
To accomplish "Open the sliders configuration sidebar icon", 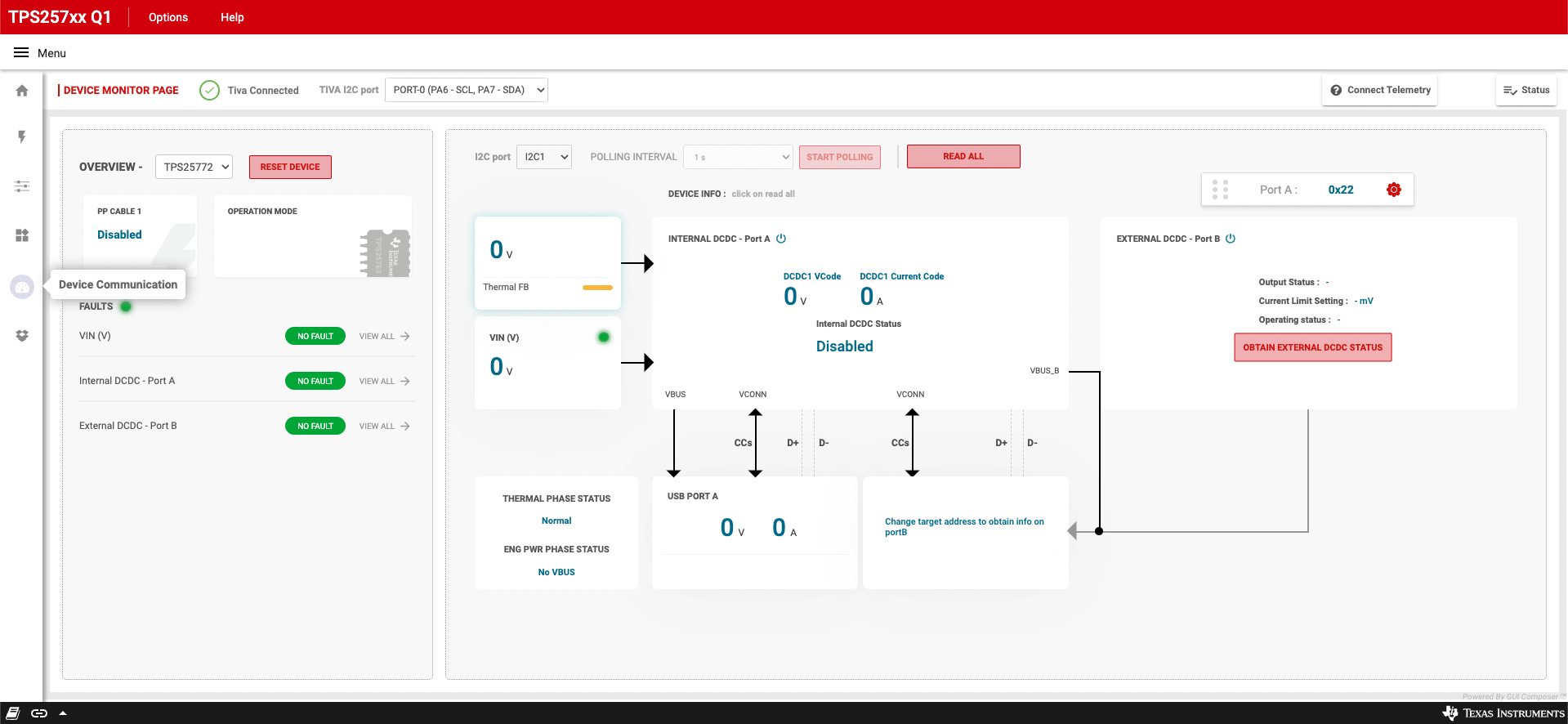I will [22, 186].
